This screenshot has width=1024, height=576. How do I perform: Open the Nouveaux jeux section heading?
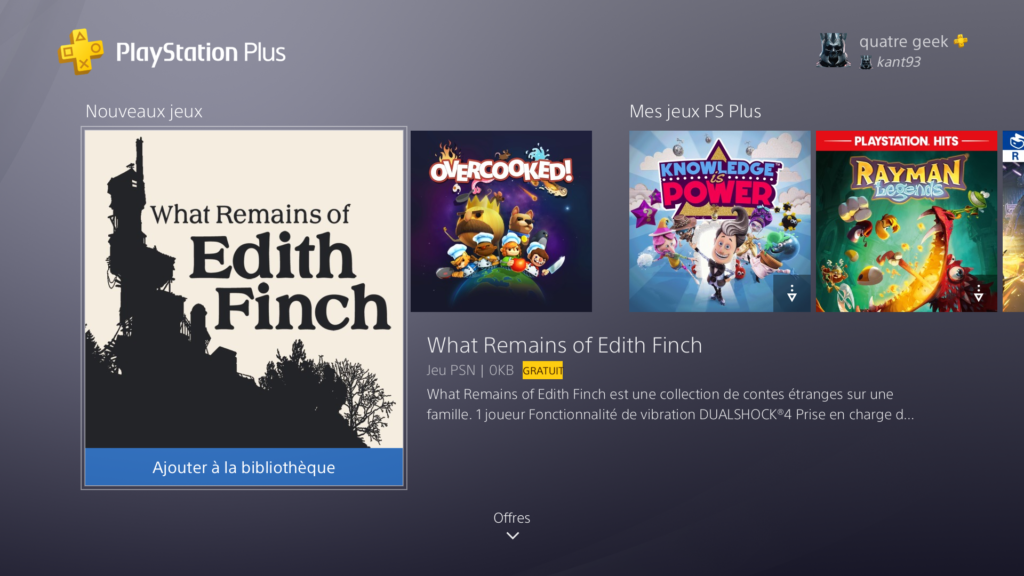[144, 112]
